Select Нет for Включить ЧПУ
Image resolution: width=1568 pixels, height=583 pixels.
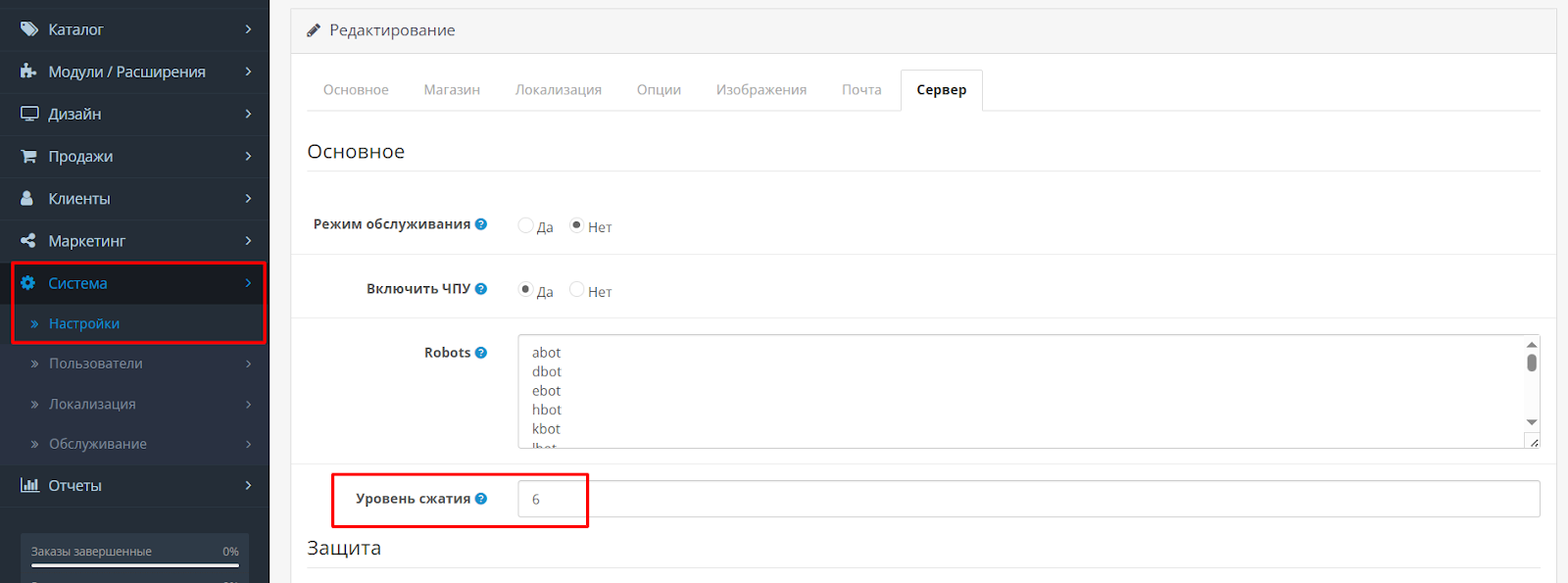[577, 290]
